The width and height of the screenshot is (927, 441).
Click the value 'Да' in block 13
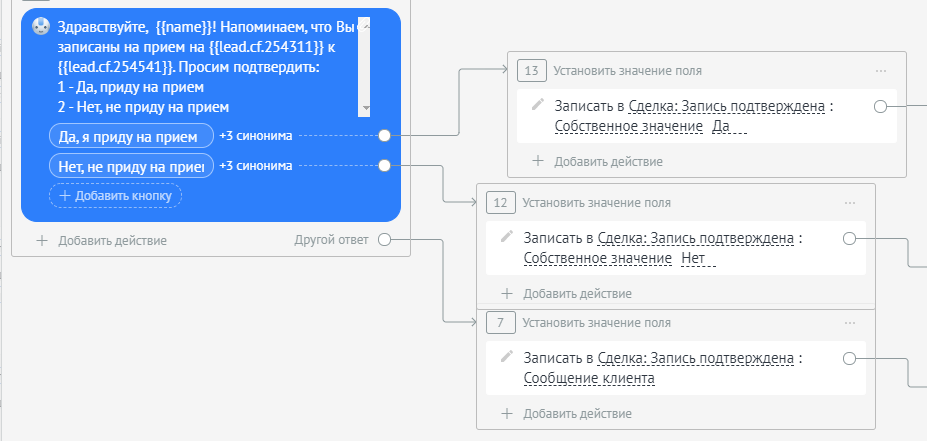(x=730, y=126)
